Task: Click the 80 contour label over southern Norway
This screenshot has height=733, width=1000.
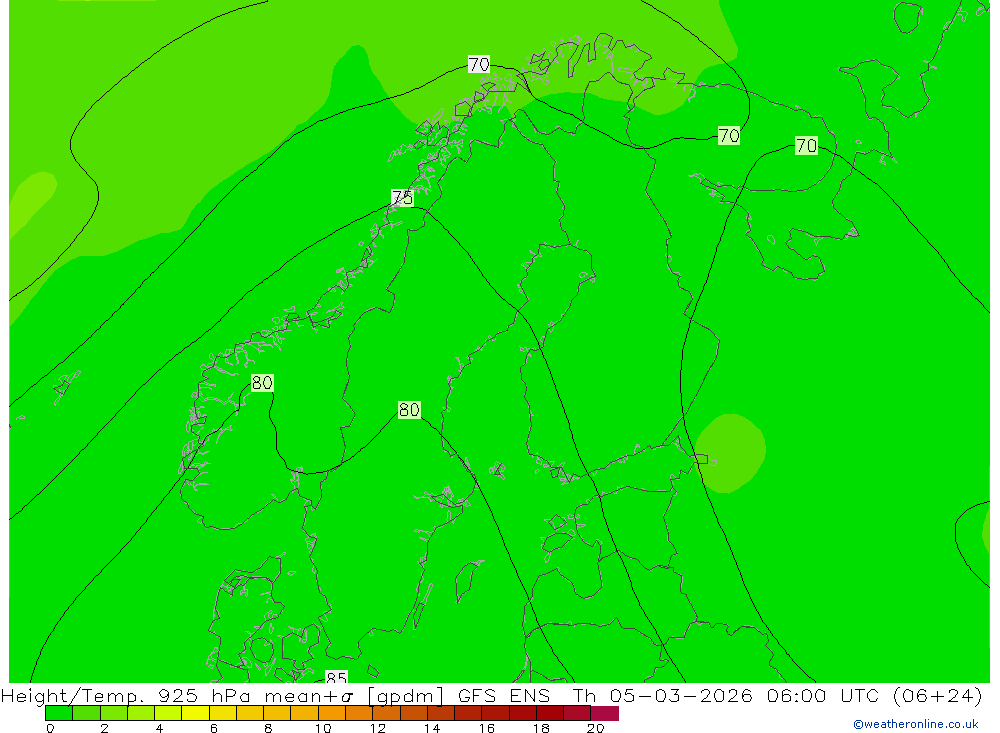Action: [262, 383]
